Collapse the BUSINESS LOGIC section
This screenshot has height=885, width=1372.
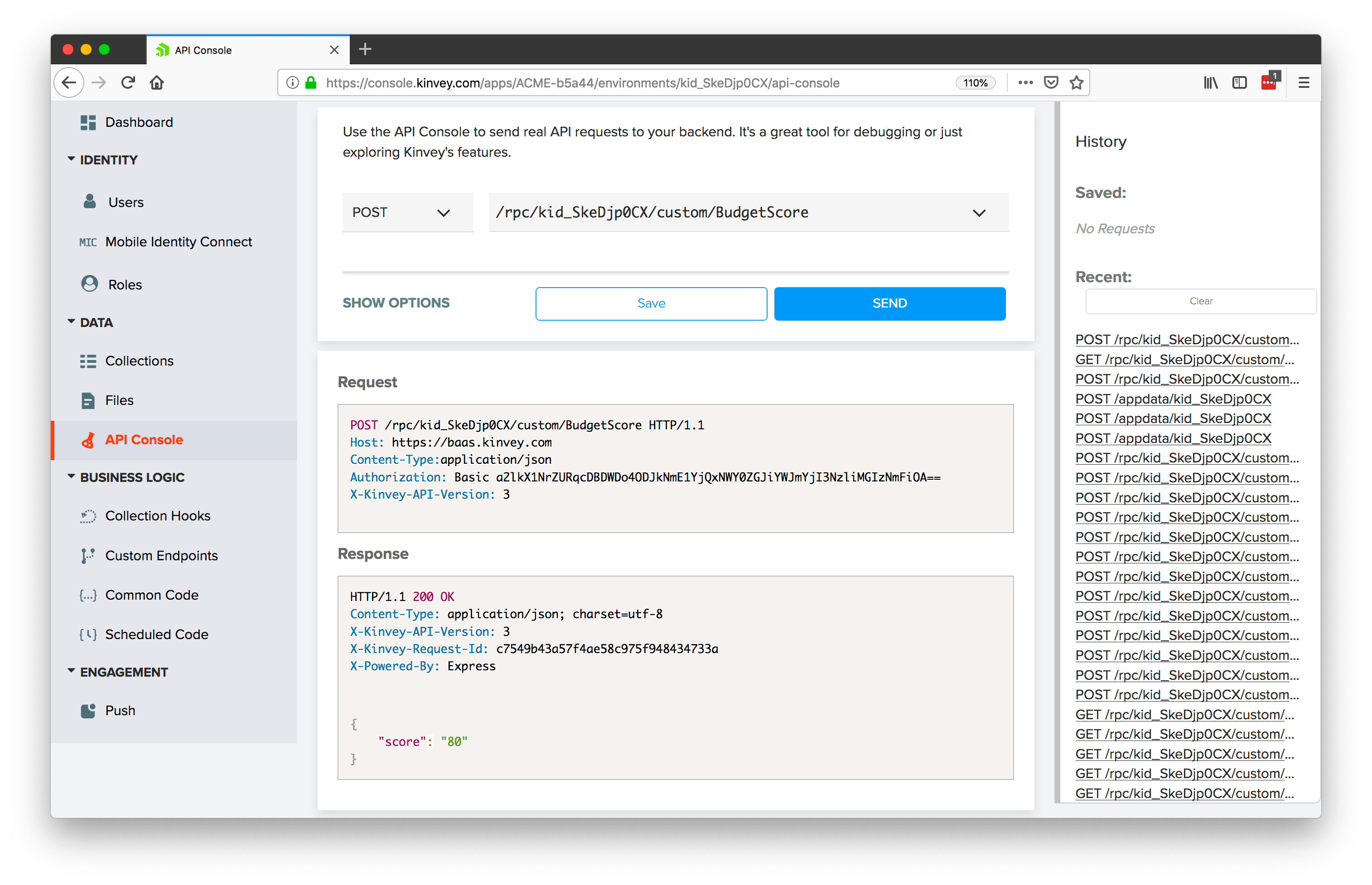(x=71, y=477)
